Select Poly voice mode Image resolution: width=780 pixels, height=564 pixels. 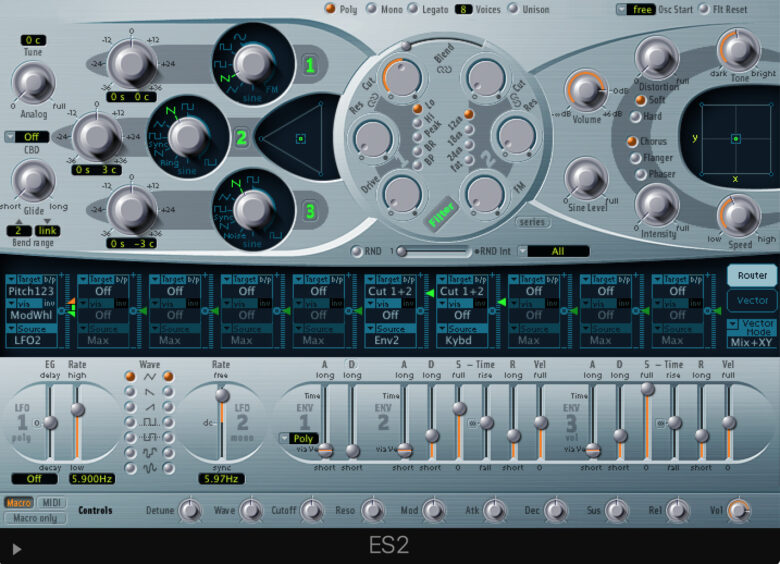pyautogui.click(x=330, y=8)
